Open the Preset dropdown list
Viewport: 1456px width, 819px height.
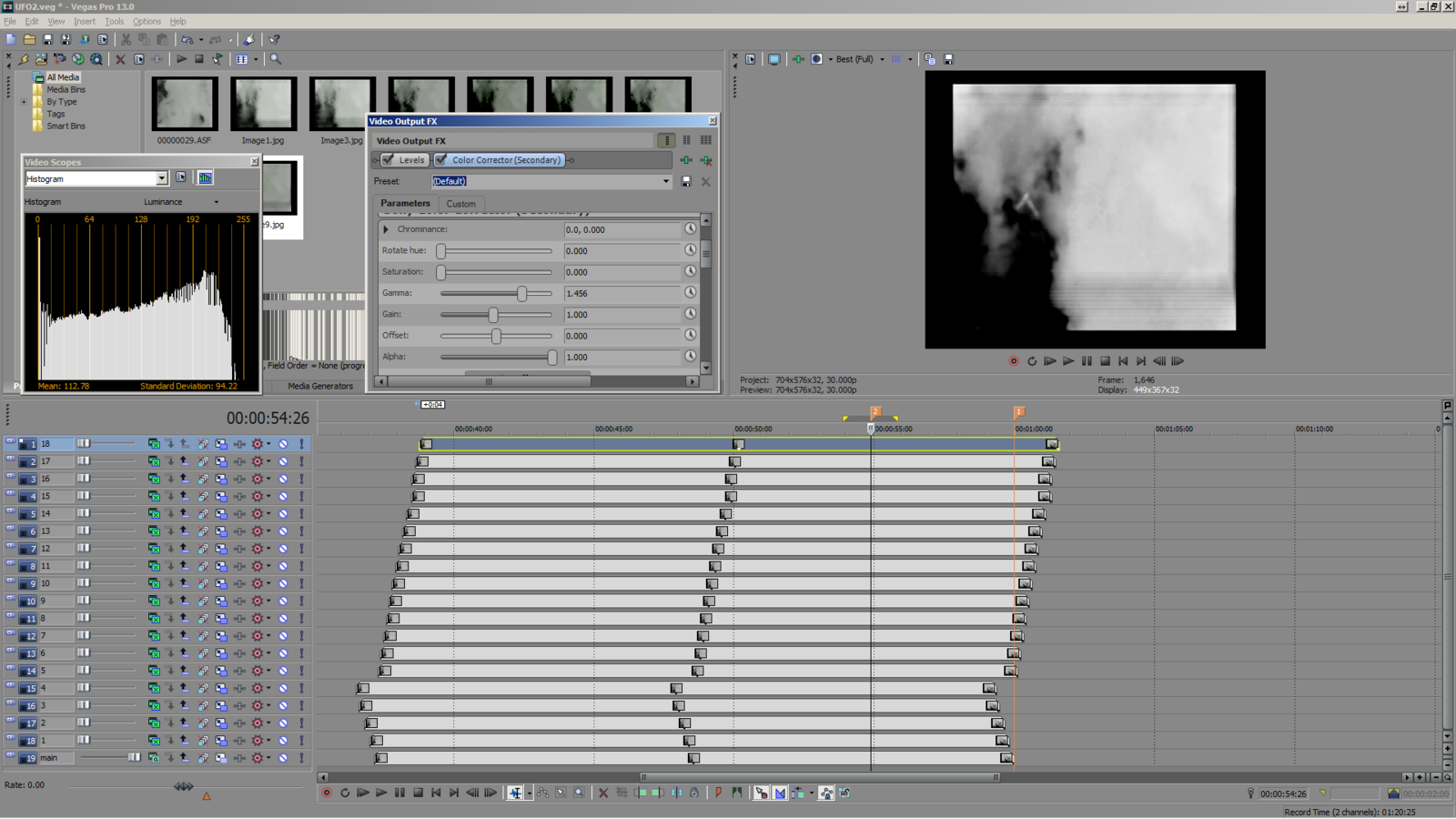[x=665, y=182]
